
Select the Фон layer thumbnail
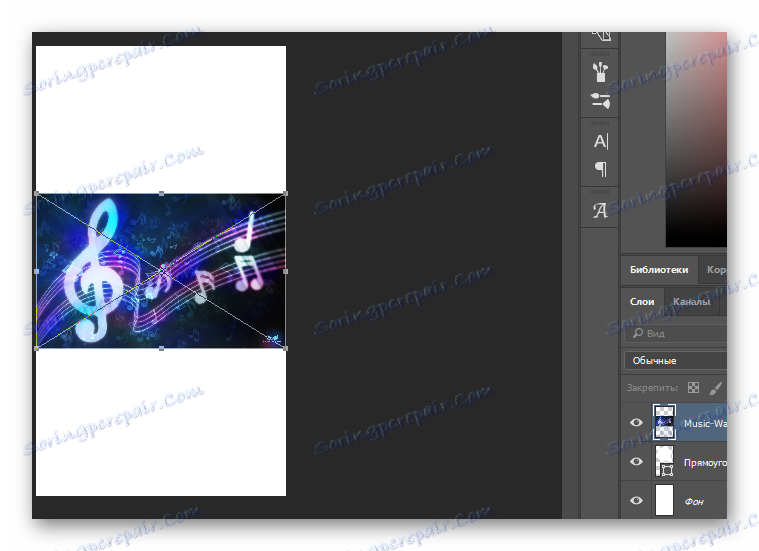coord(664,500)
